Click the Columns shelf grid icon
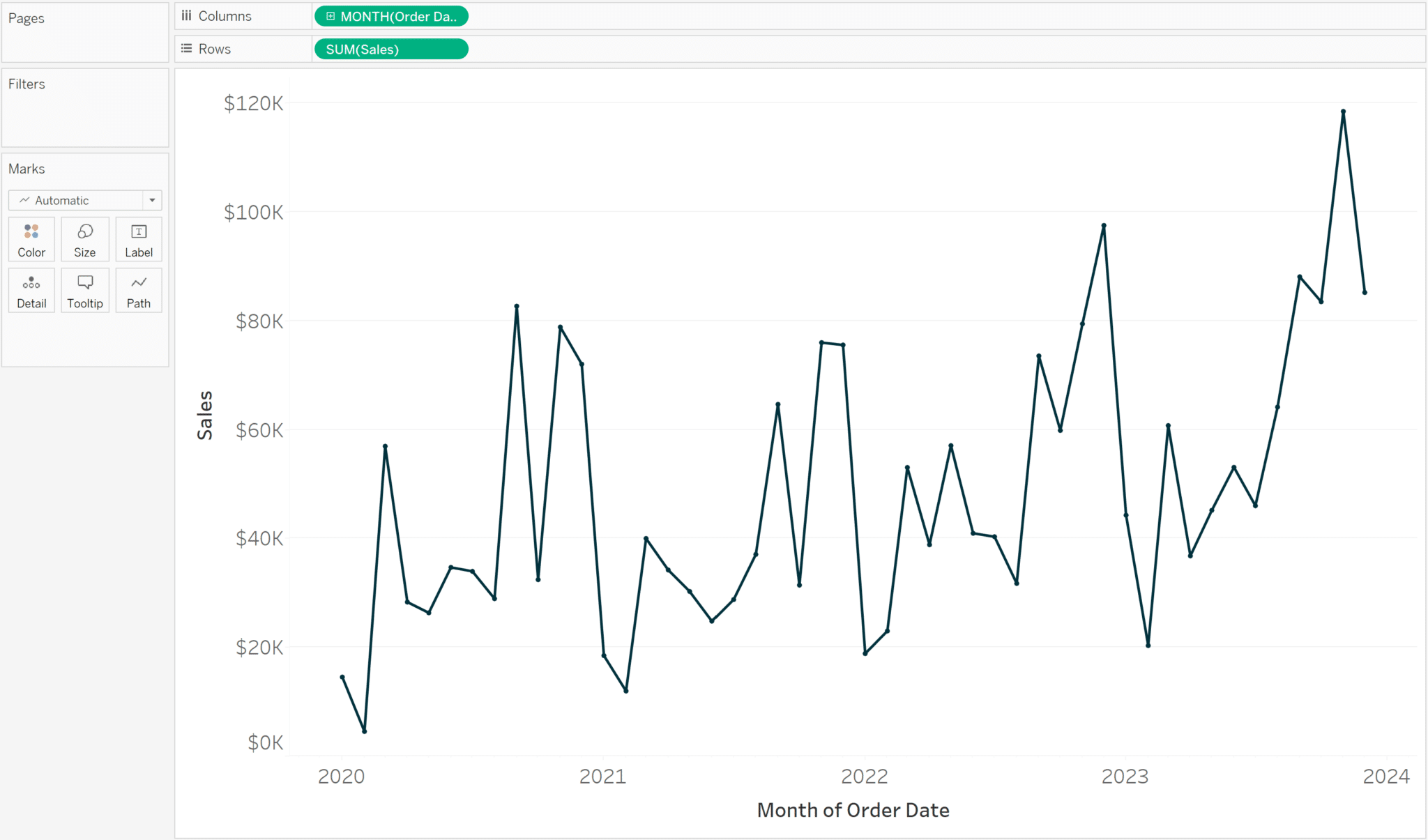The image size is (1428, 840). (186, 15)
